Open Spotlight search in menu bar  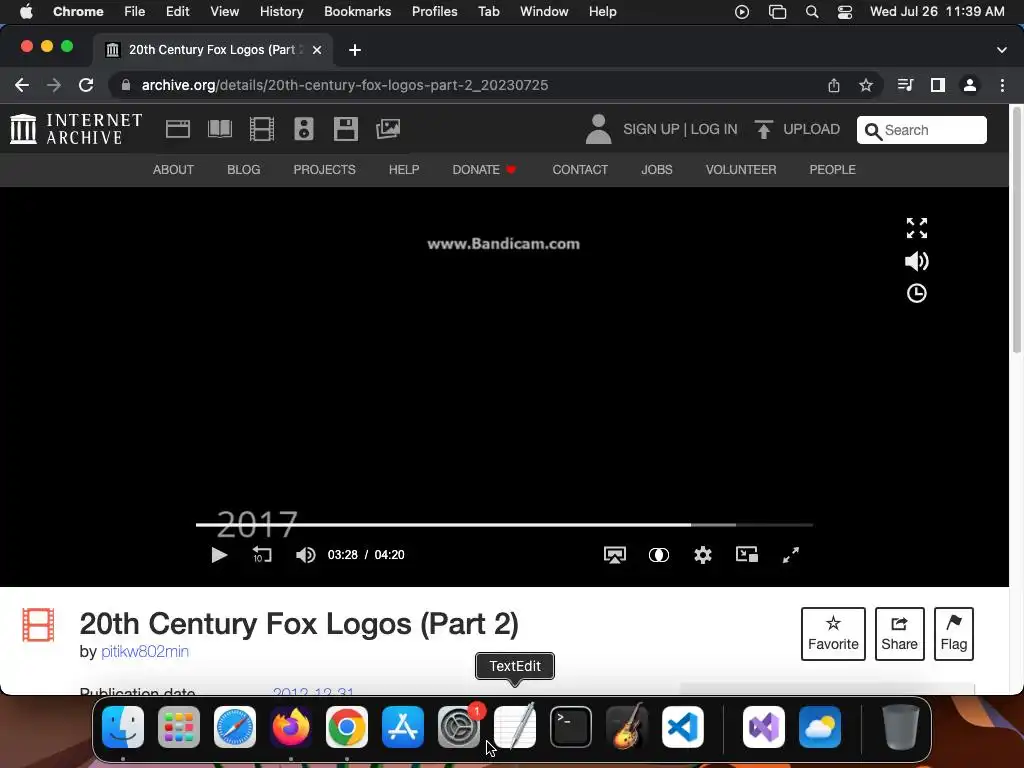click(x=812, y=12)
